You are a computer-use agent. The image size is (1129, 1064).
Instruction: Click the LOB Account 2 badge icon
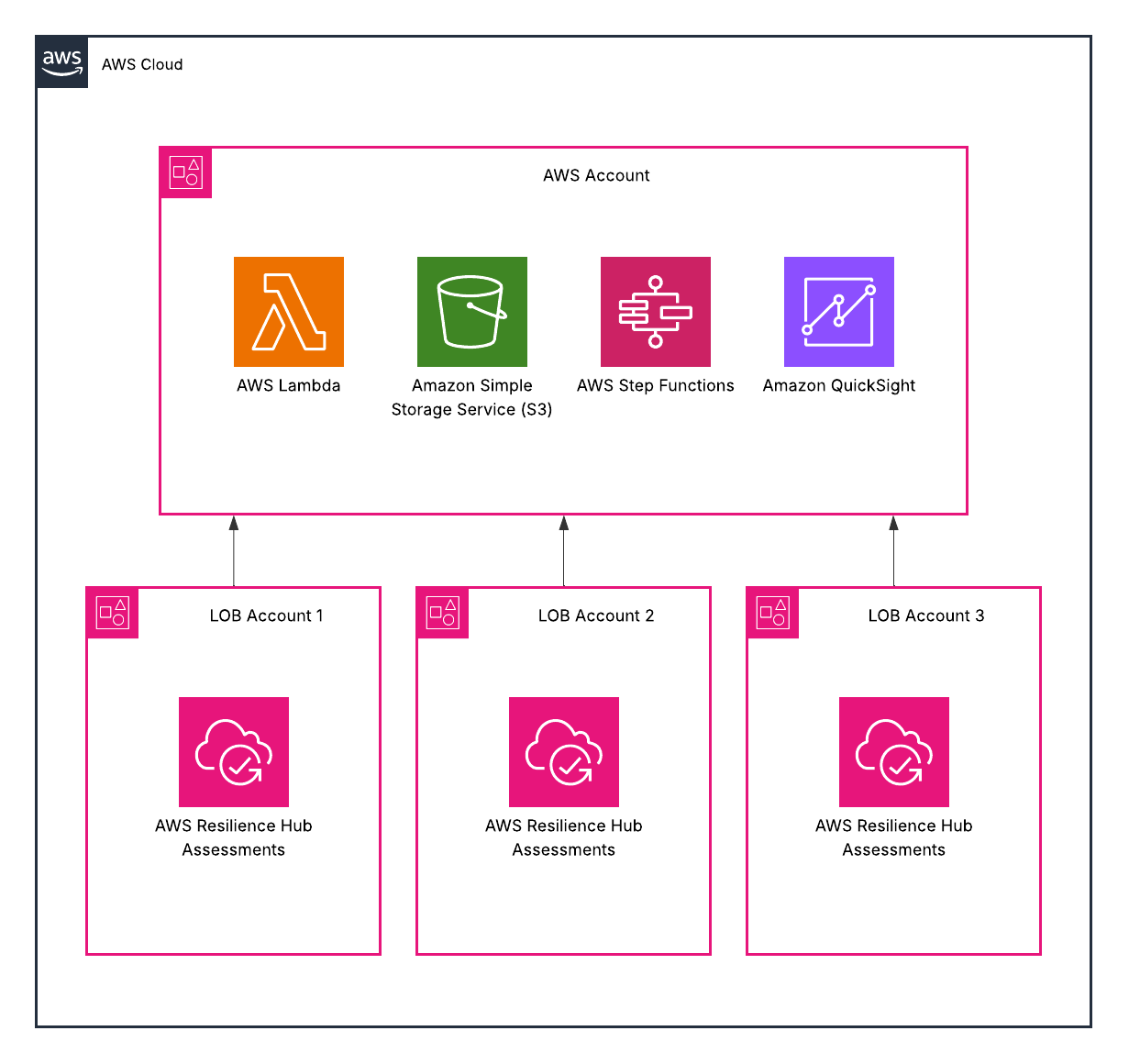pyautogui.click(x=442, y=612)
